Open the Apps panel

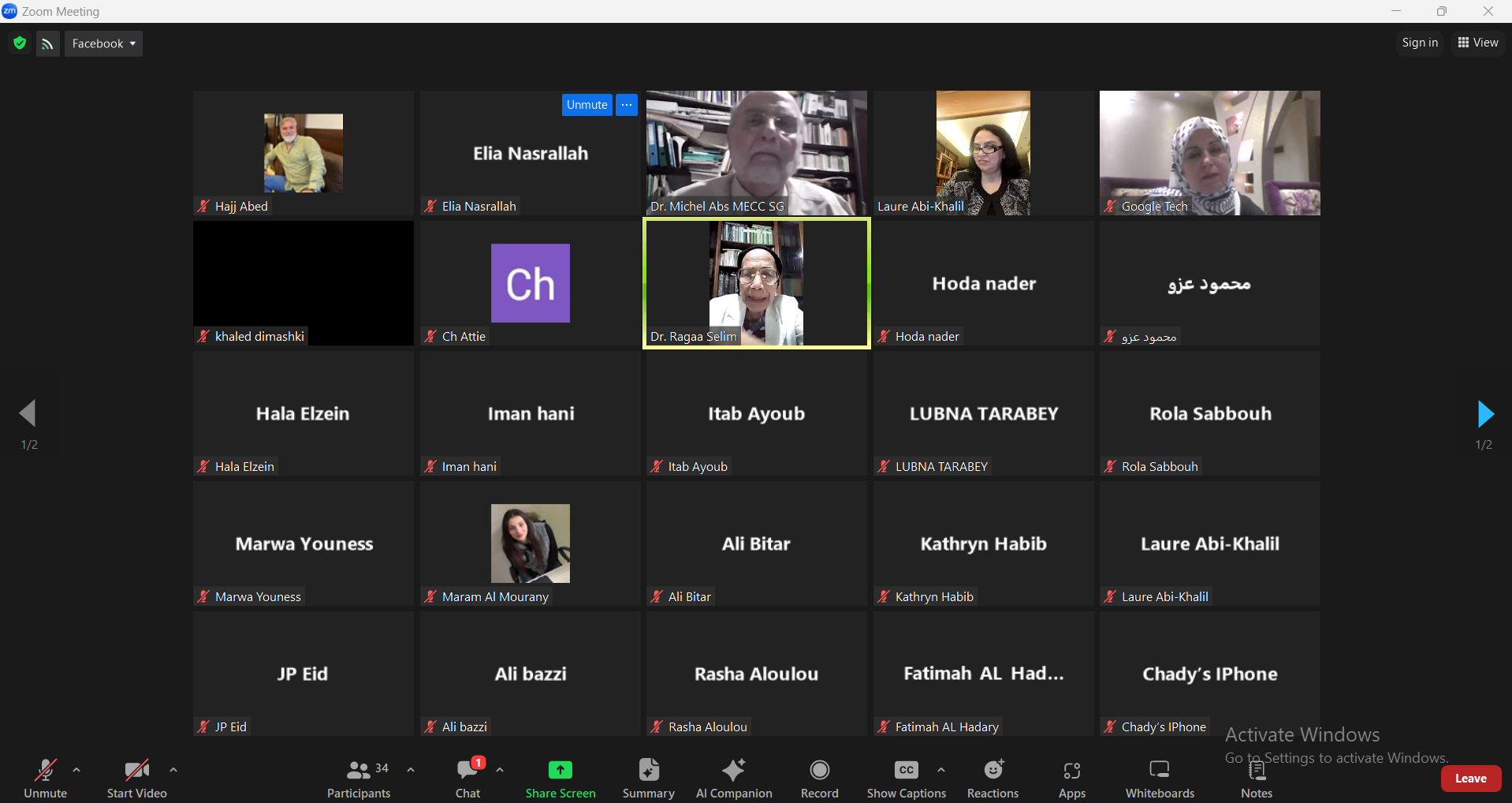1072,779
